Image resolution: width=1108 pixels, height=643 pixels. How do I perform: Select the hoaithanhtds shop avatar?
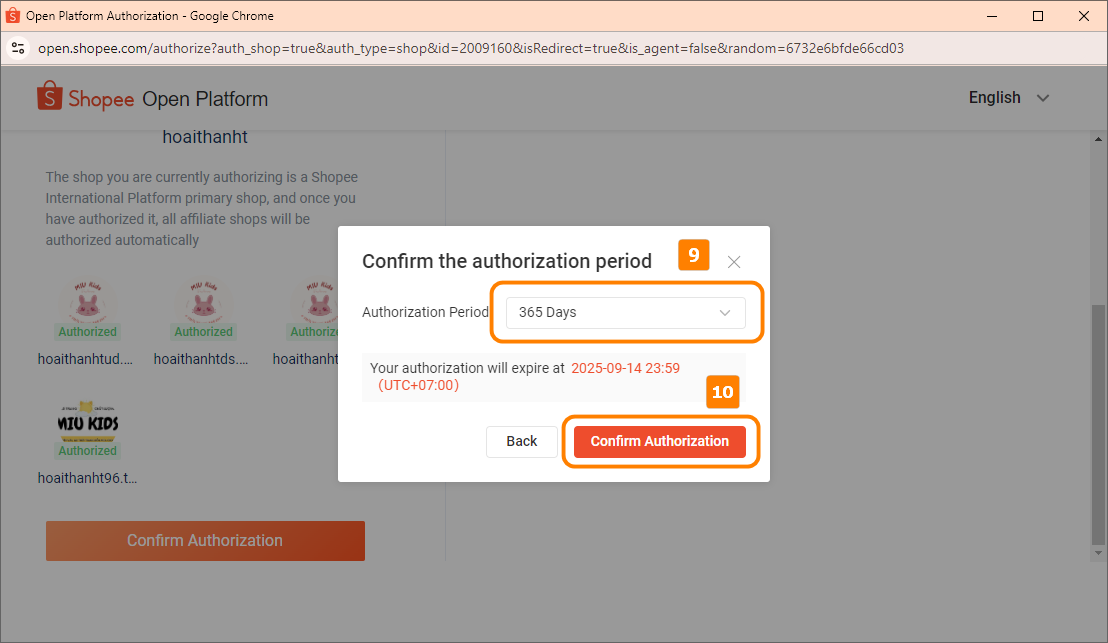click(x=203, y=301)
